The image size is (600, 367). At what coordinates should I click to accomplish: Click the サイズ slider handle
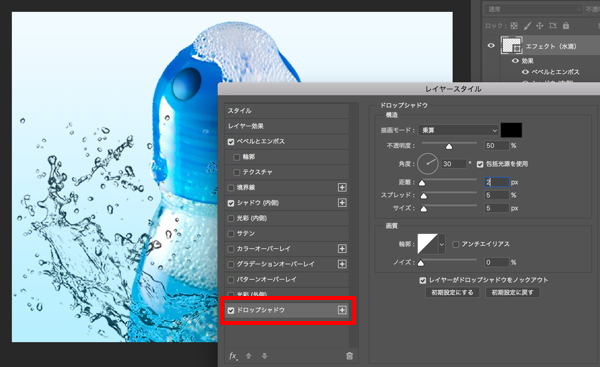[424, 209]
